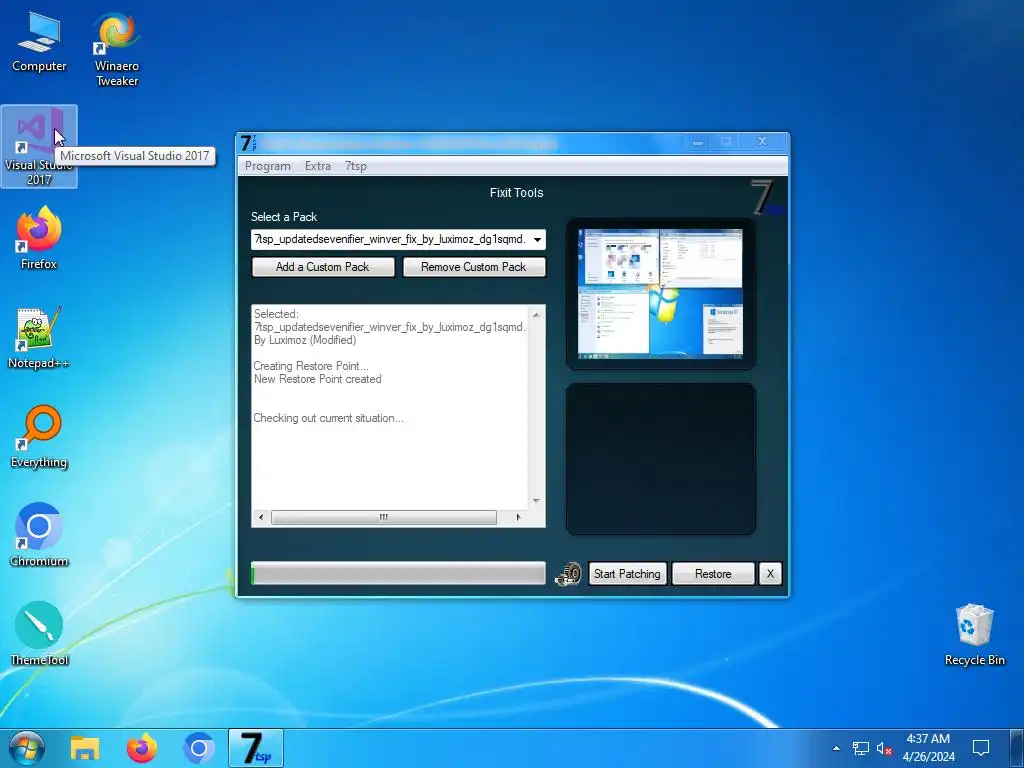
Task: Click the 'Fixit Tools' heading
Action: tap(517, 193)
